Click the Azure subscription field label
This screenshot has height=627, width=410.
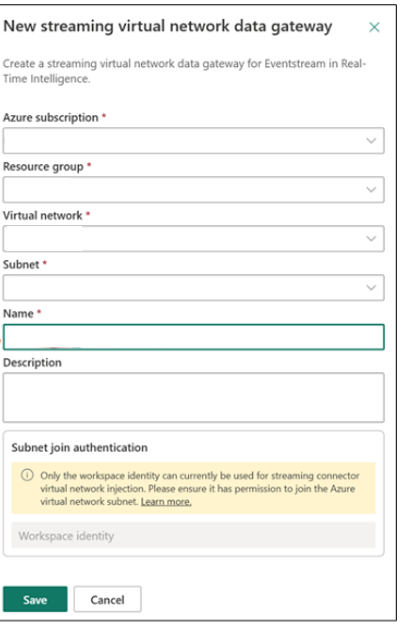pos(51,118)
